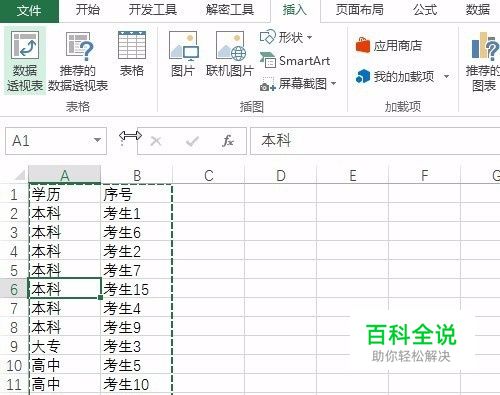This screenshot has height=395, width=500.
Task: Select cell containing 考生4
Action: coord(137,308)
